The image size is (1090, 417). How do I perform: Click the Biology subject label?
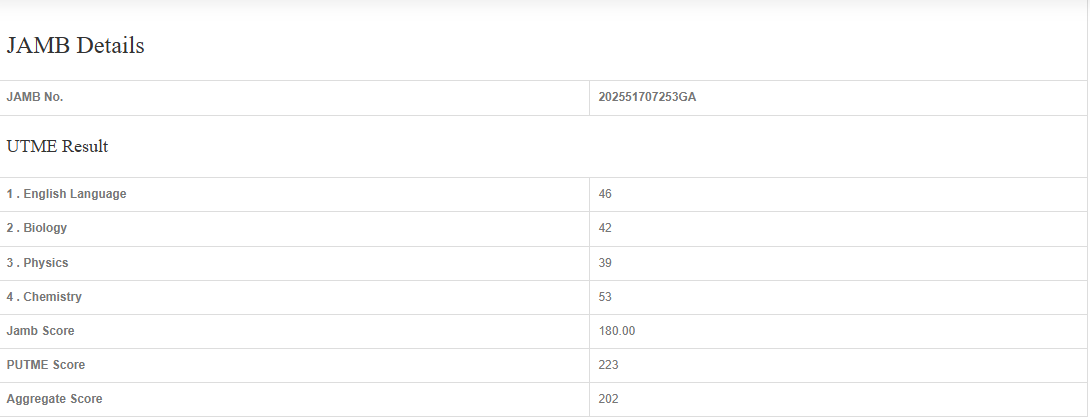(x=45, y=228)
